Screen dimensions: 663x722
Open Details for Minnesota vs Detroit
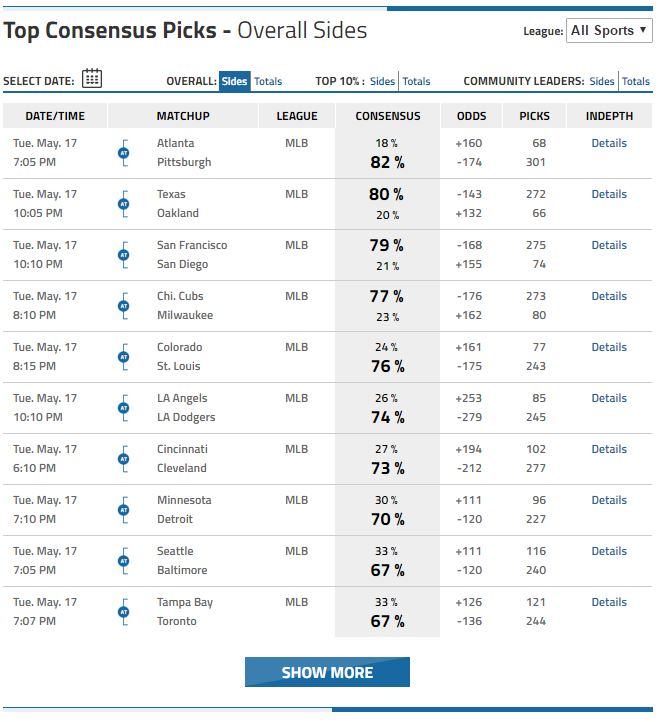[609, 500]
